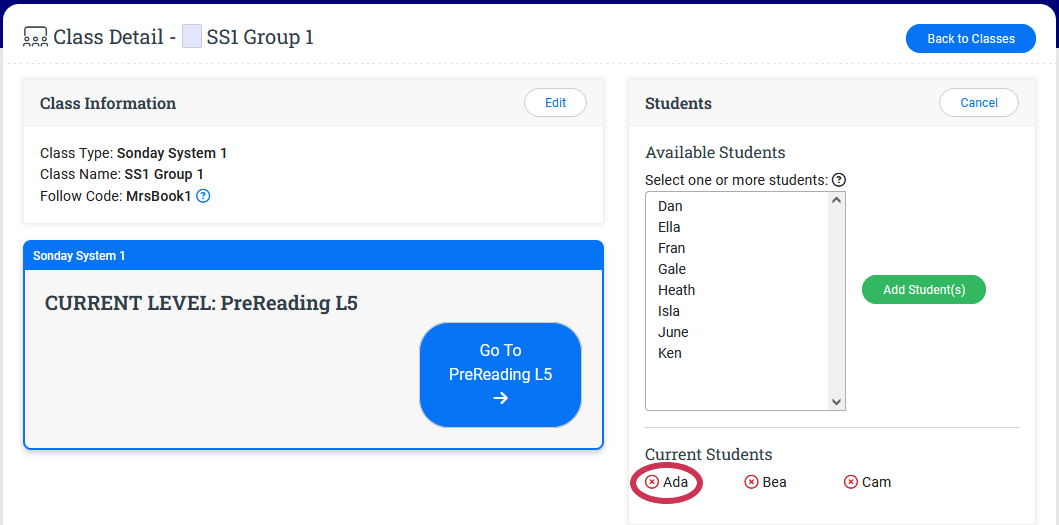Remove Bea from current students
Screen dimensions: 1059x525
(x=752, y=482)
